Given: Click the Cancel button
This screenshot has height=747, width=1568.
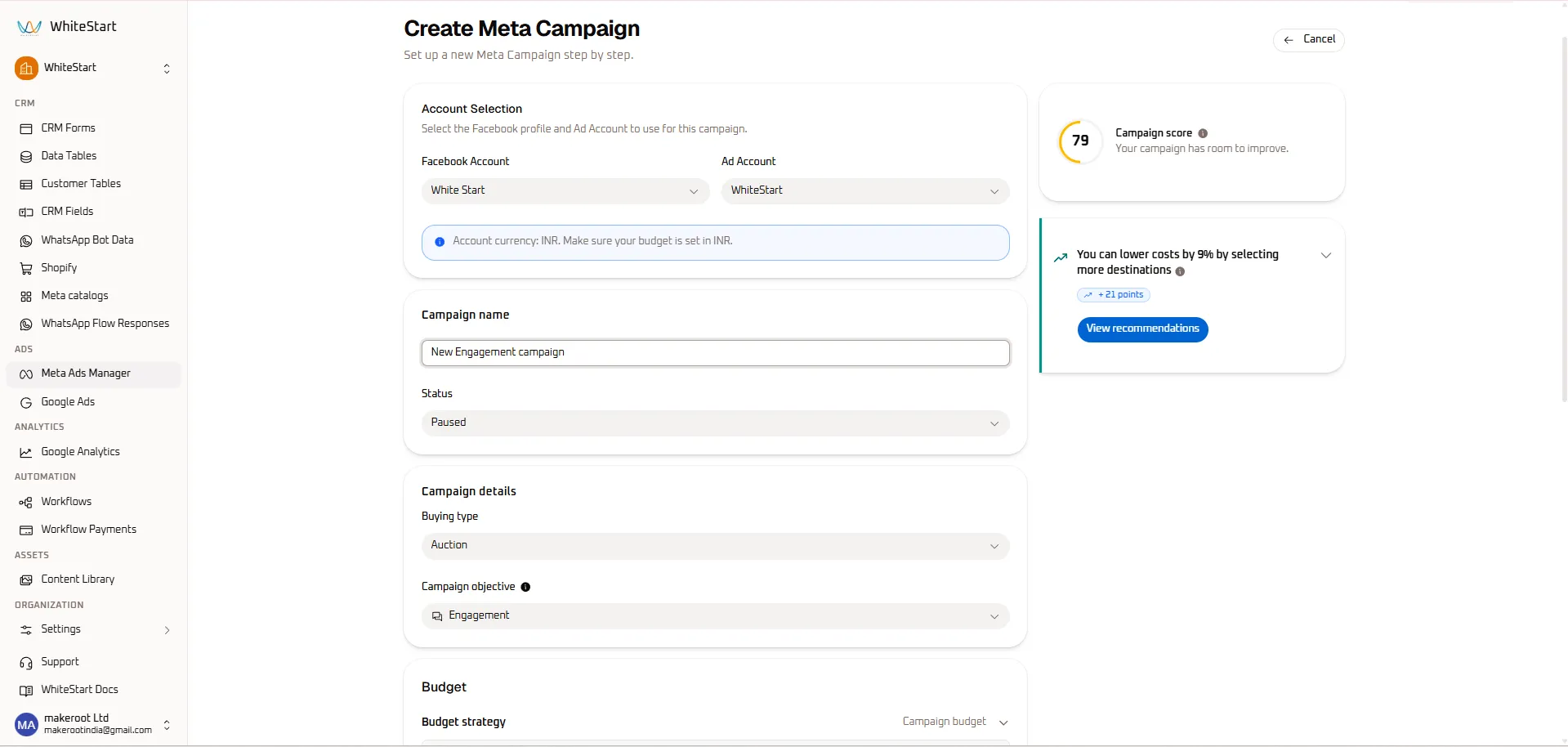Looking at the screenshot, I should [1309, 40].
